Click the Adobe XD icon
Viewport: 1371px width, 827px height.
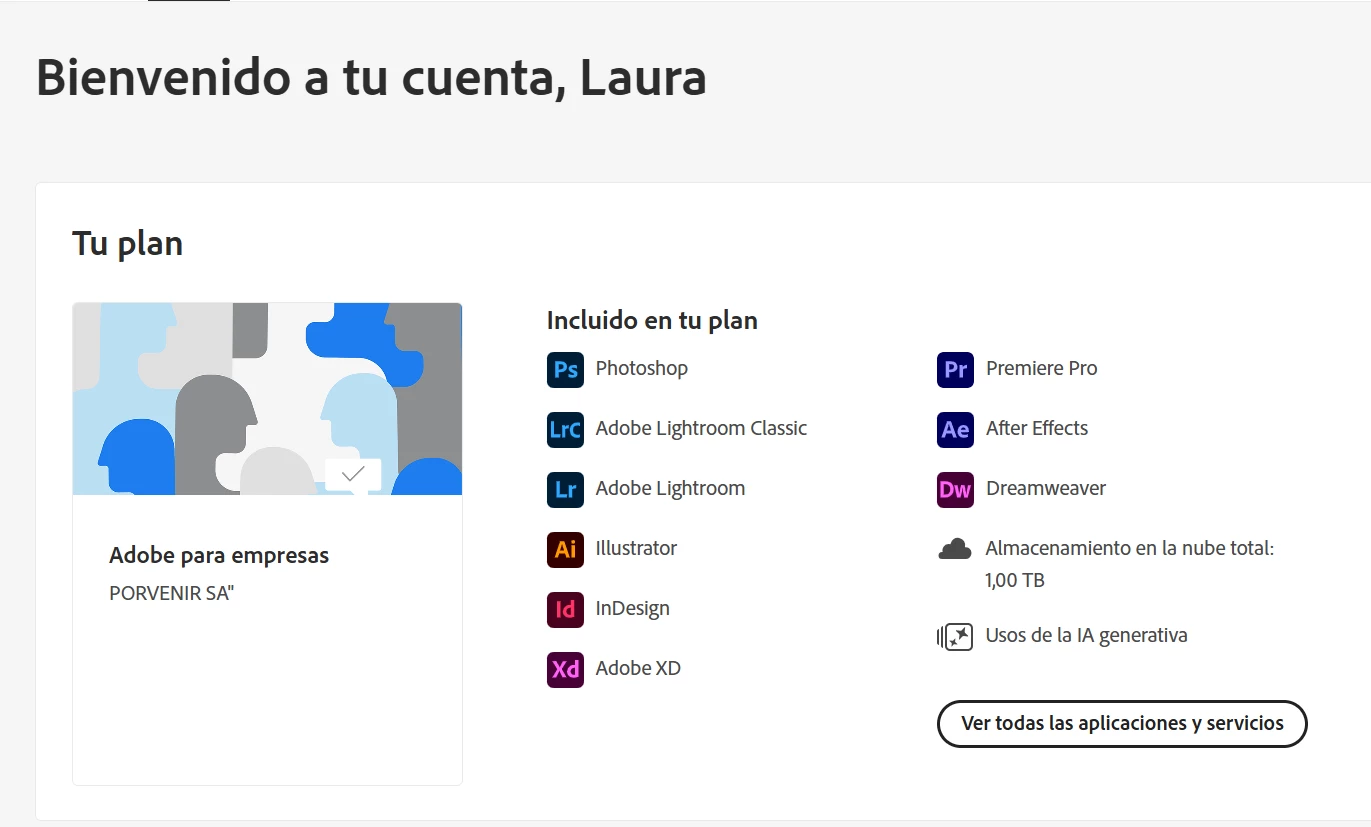(x=565, y=669)
